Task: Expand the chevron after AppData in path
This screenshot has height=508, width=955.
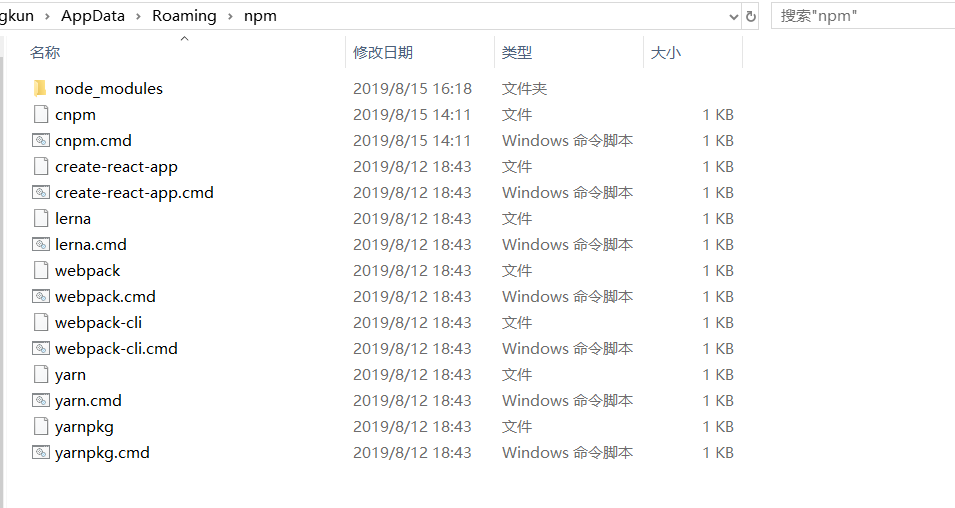Action: [138, 16]
